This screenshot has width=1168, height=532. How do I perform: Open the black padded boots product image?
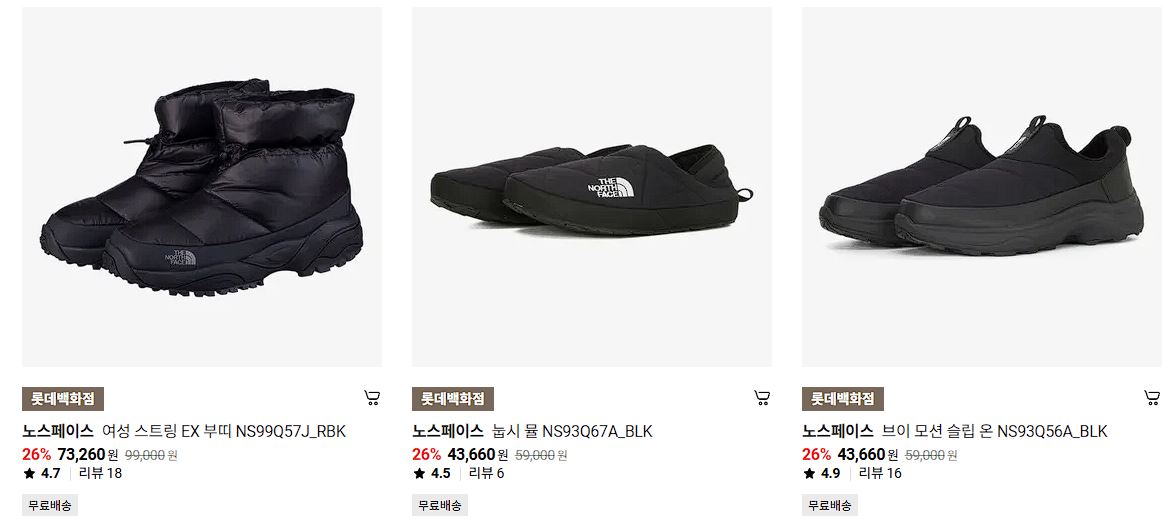pos(202,187)
